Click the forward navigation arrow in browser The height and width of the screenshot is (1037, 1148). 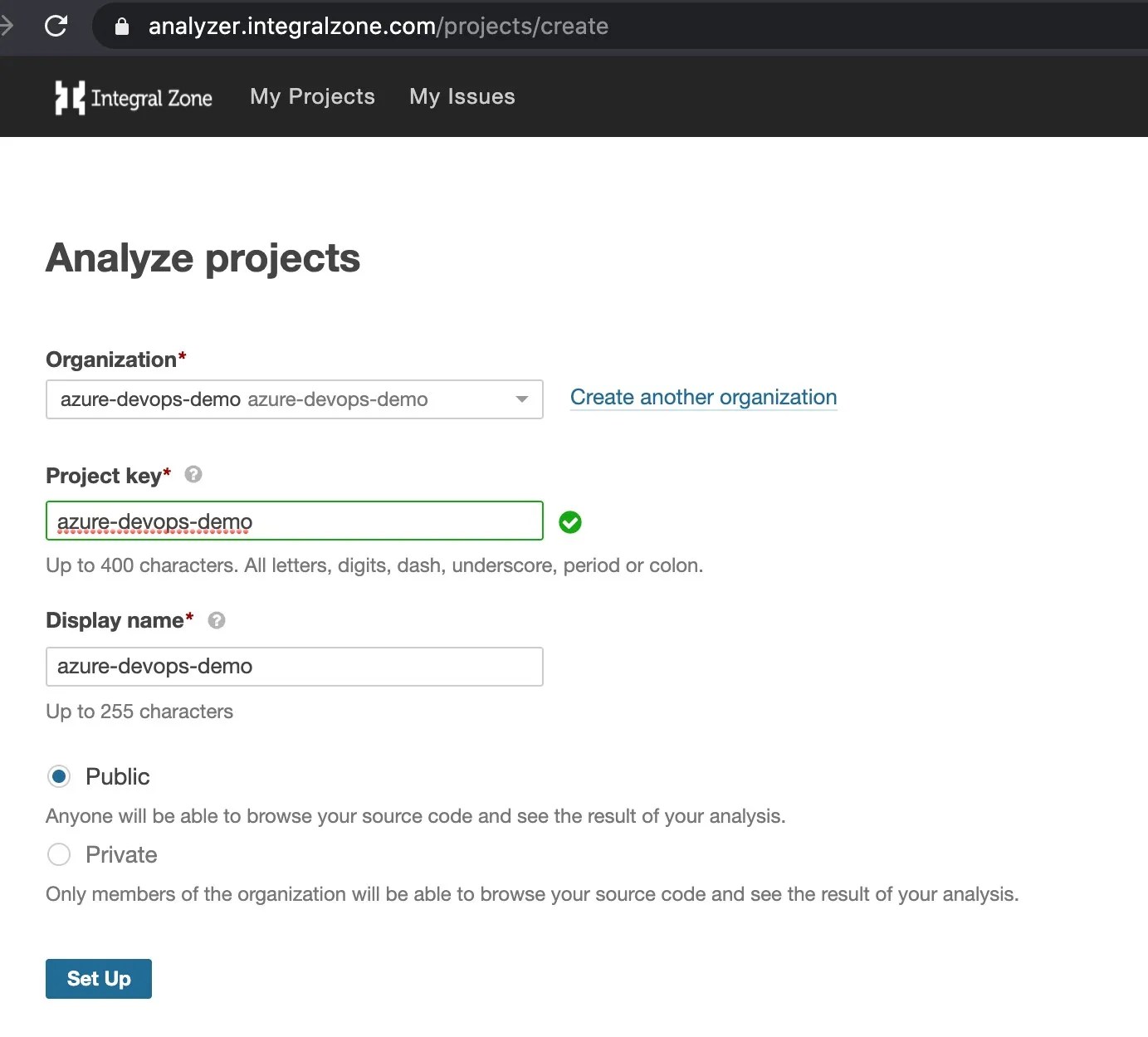7,26
